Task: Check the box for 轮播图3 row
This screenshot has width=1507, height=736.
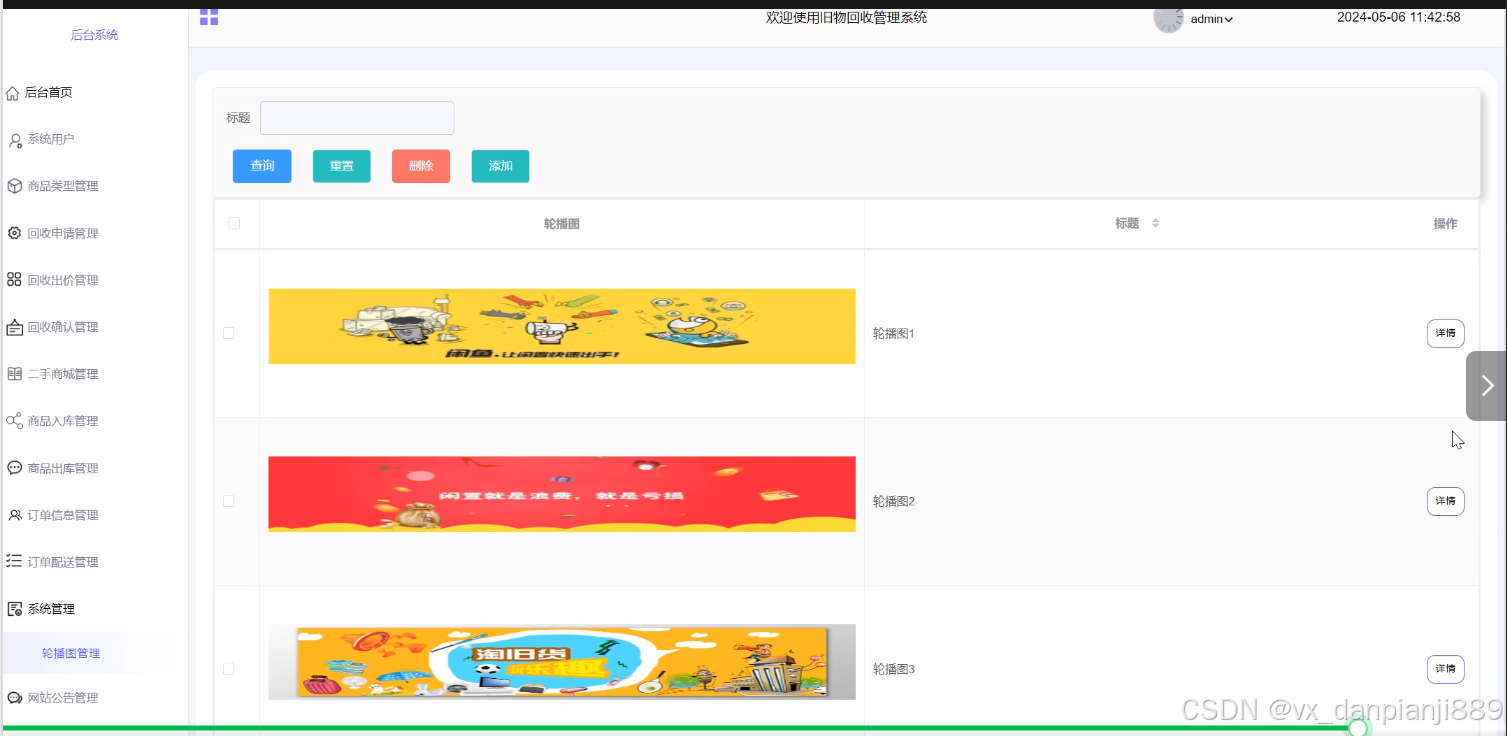Action: [228, 669]
